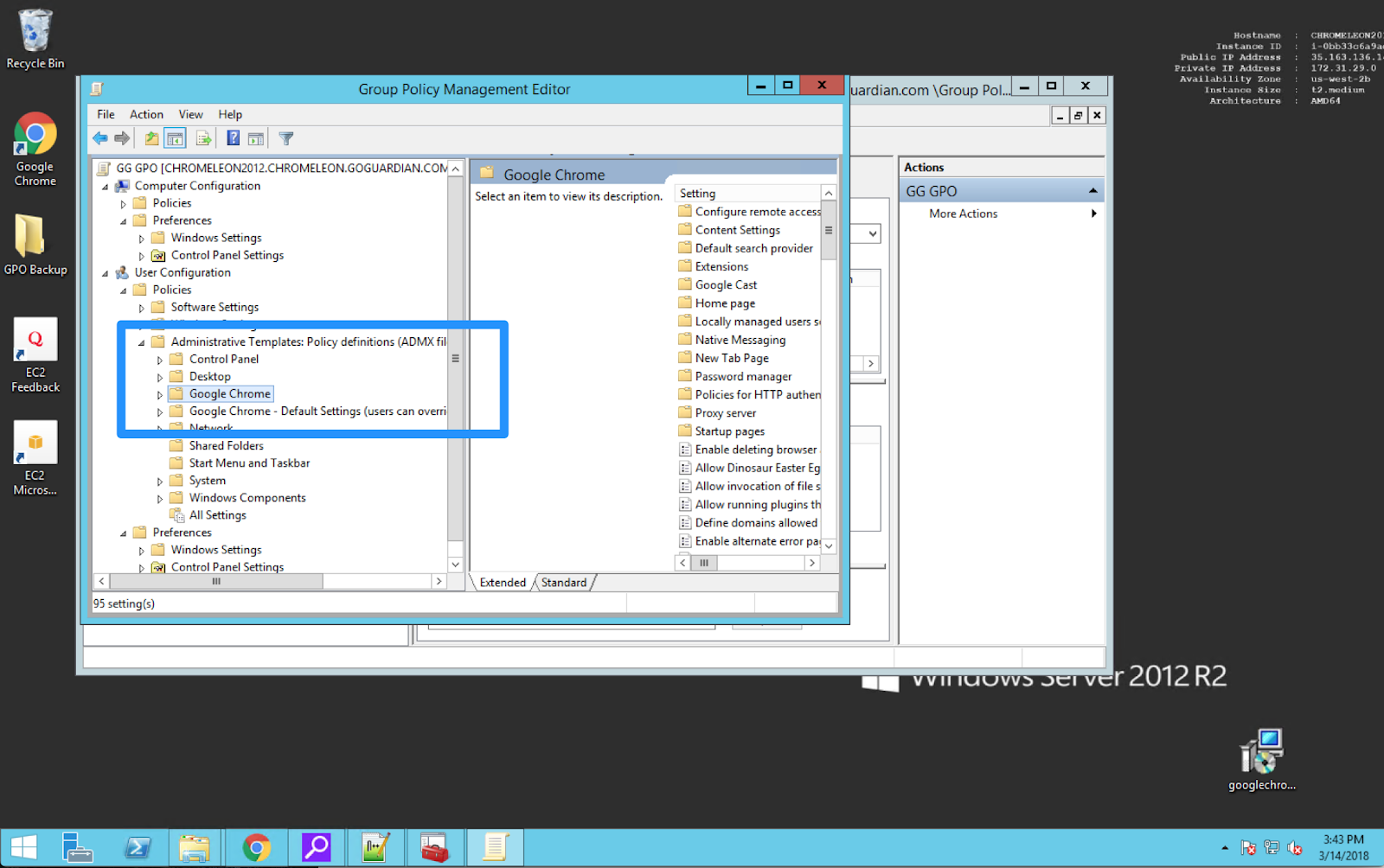
Task: Expand the Windows Components node arrow
Action: click(160, 499)
